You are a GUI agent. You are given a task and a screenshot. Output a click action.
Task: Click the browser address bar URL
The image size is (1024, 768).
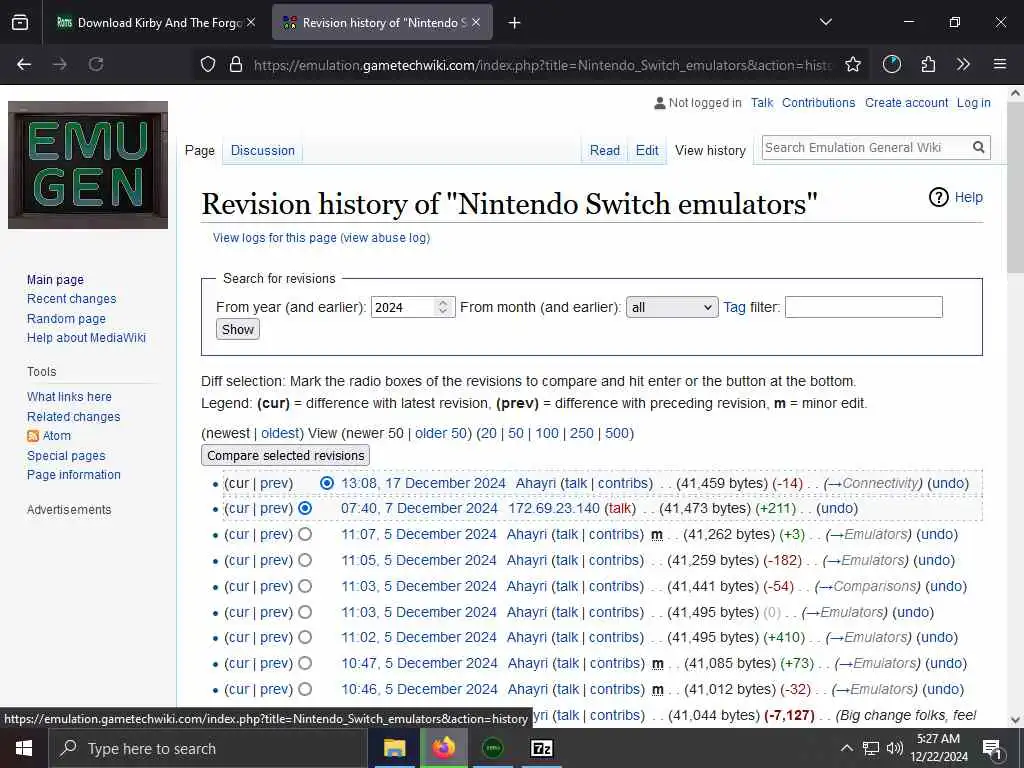(x=542, y=65)
